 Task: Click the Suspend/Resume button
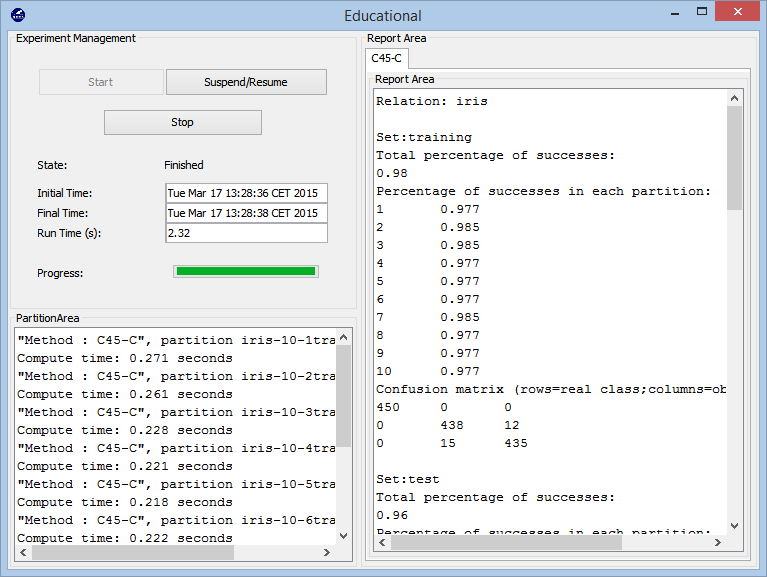246,82
